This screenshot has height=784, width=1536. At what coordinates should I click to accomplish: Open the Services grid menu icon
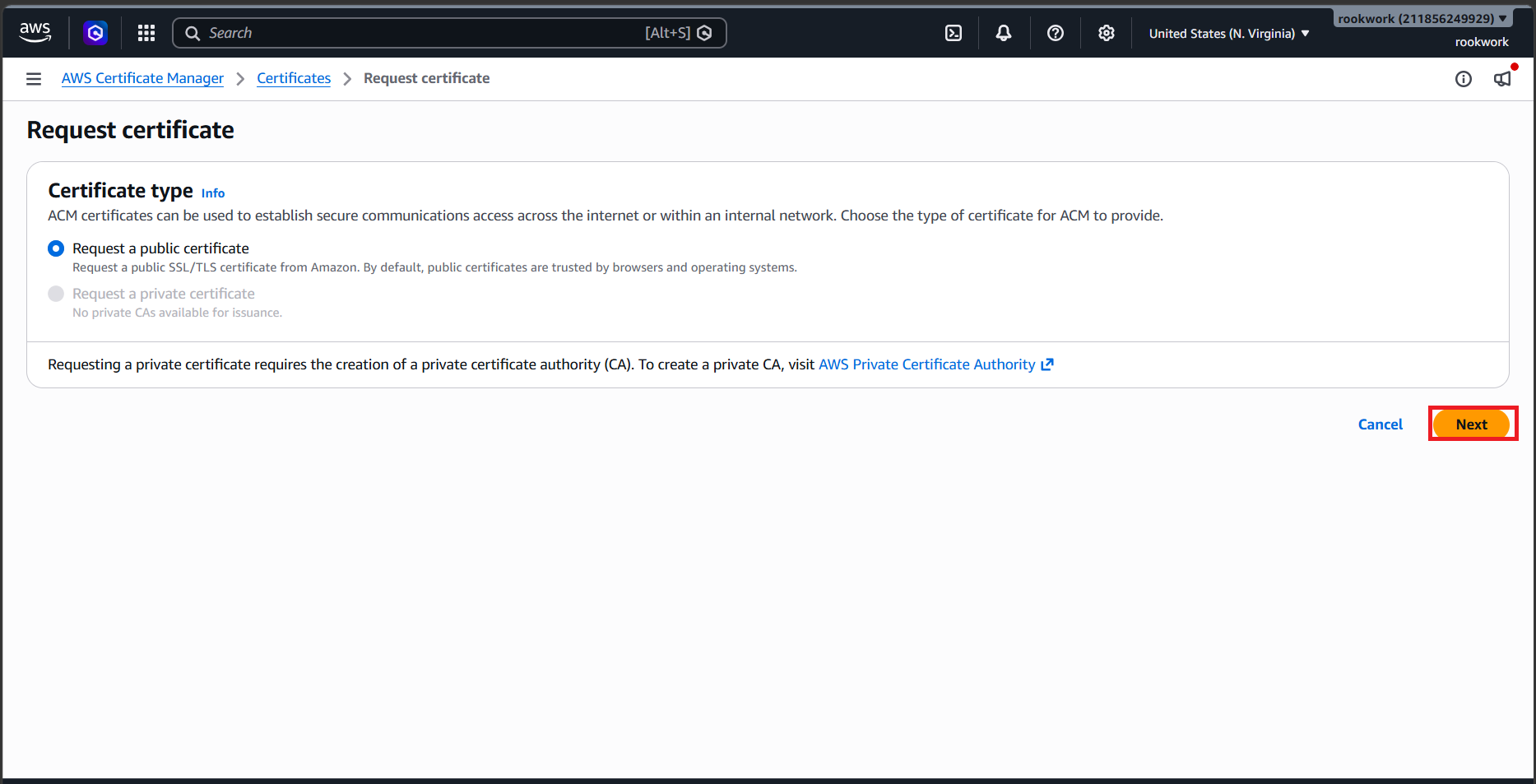point(146,33)
